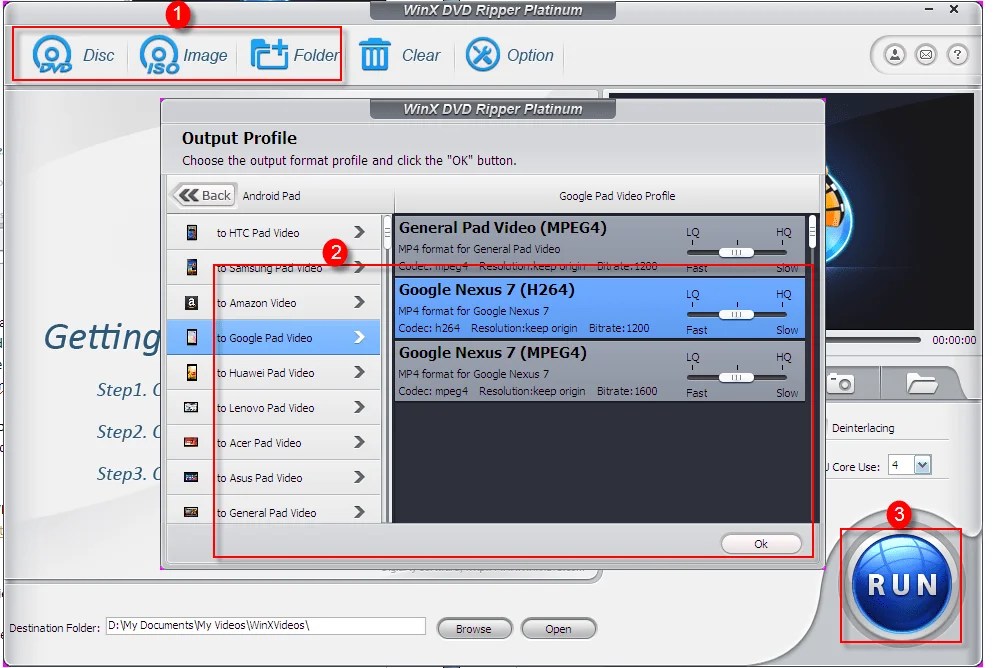Click the preview playback progress bar

click(x=873, y=340)
